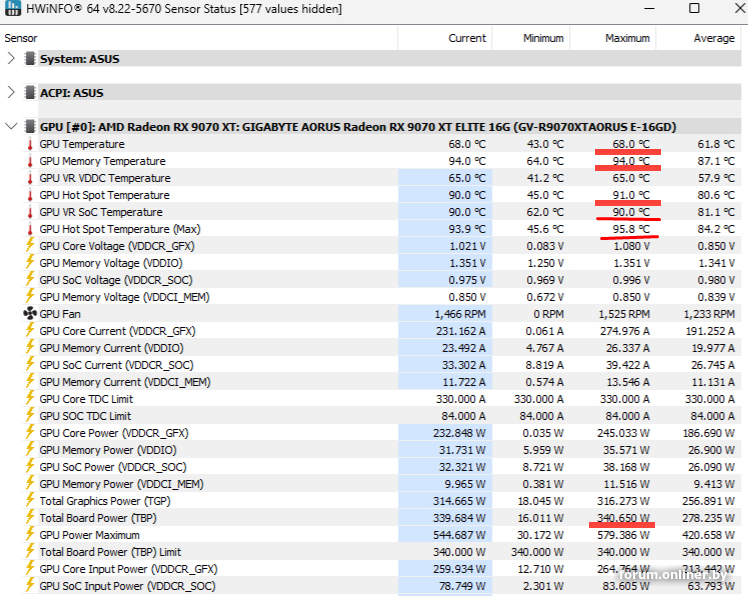
Task: Click Total Graphics Power current 314.665 W
Action: [x=459, y=501]
